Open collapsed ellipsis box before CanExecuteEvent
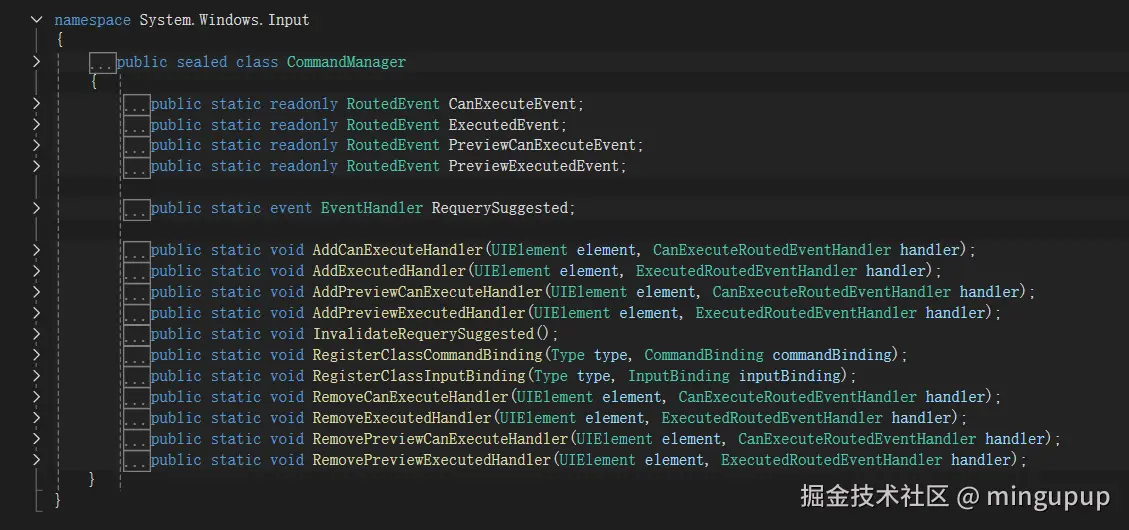Image resolution: width=1129 pixels, height=530 pixels. [136, 104]
